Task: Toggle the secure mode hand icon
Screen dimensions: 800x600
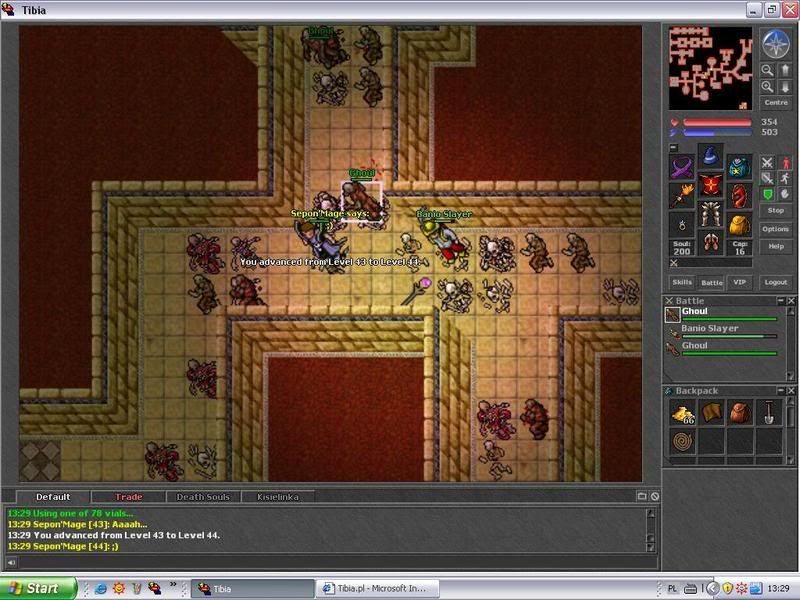Action: click(785, 194)
